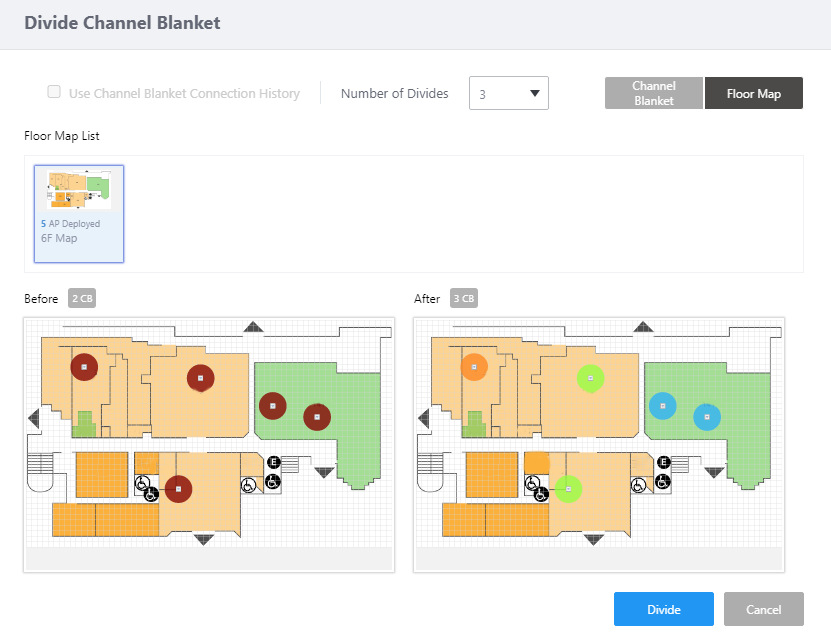The height and width of the screenshot is (639, 831).
Task: Click the rightmost blue AP in After map
Action: point(706,416)
